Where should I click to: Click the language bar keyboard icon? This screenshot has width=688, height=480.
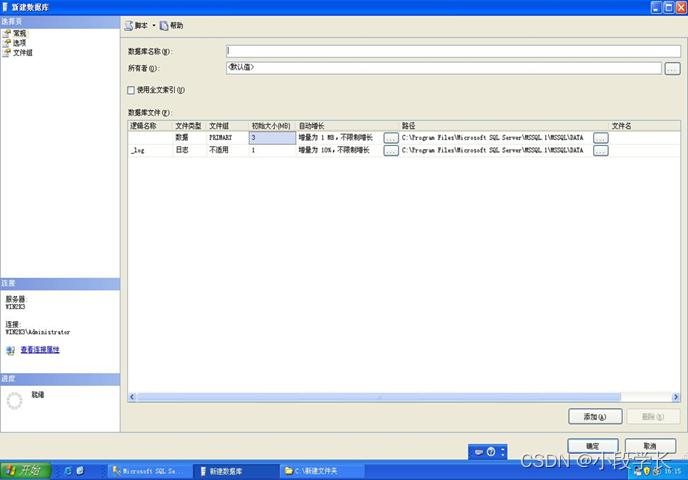coord(479,452)
